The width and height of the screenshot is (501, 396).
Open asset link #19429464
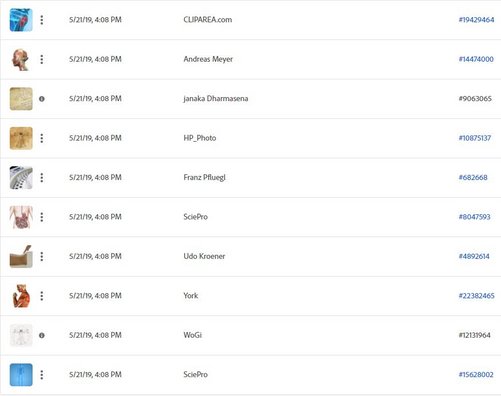(476, 20)
